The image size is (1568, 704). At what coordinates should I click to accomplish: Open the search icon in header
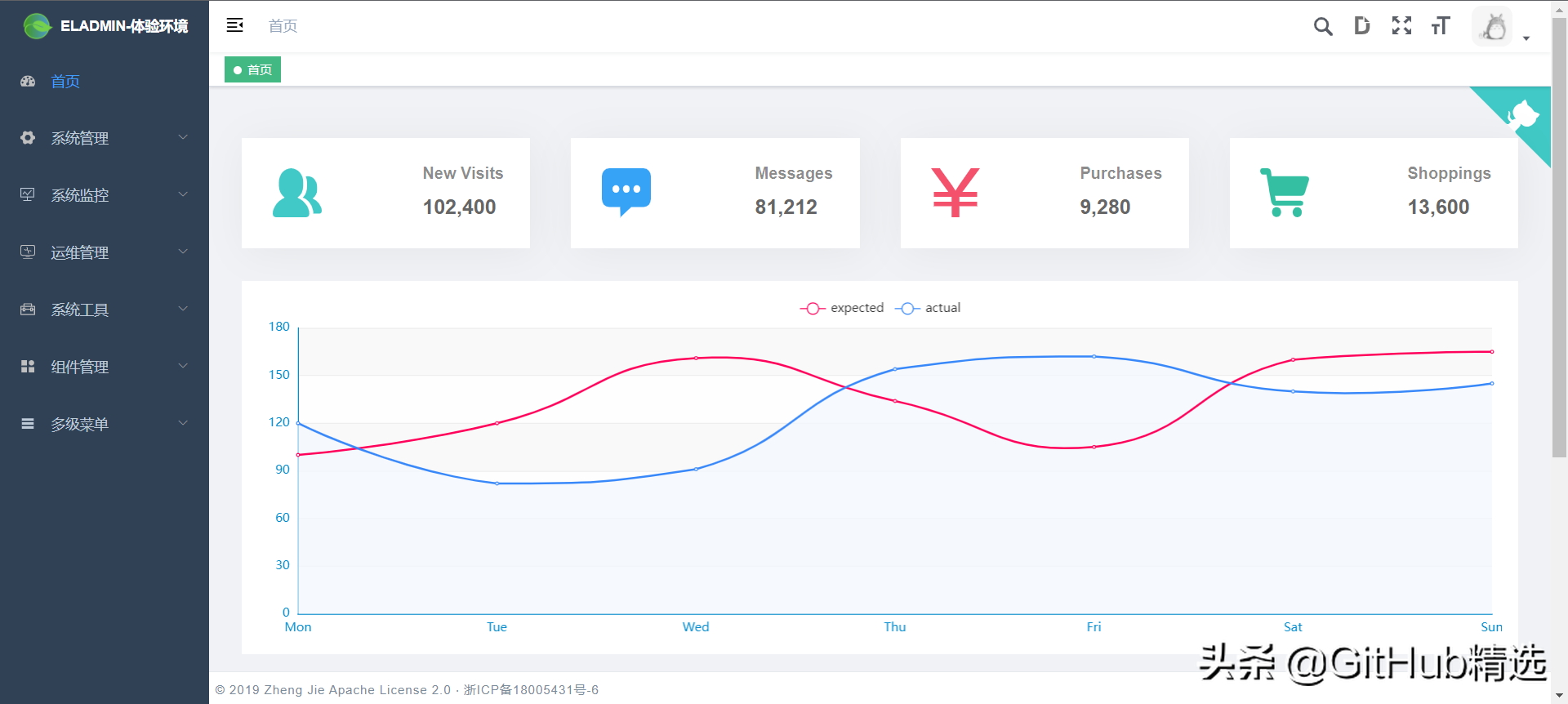1323,26
